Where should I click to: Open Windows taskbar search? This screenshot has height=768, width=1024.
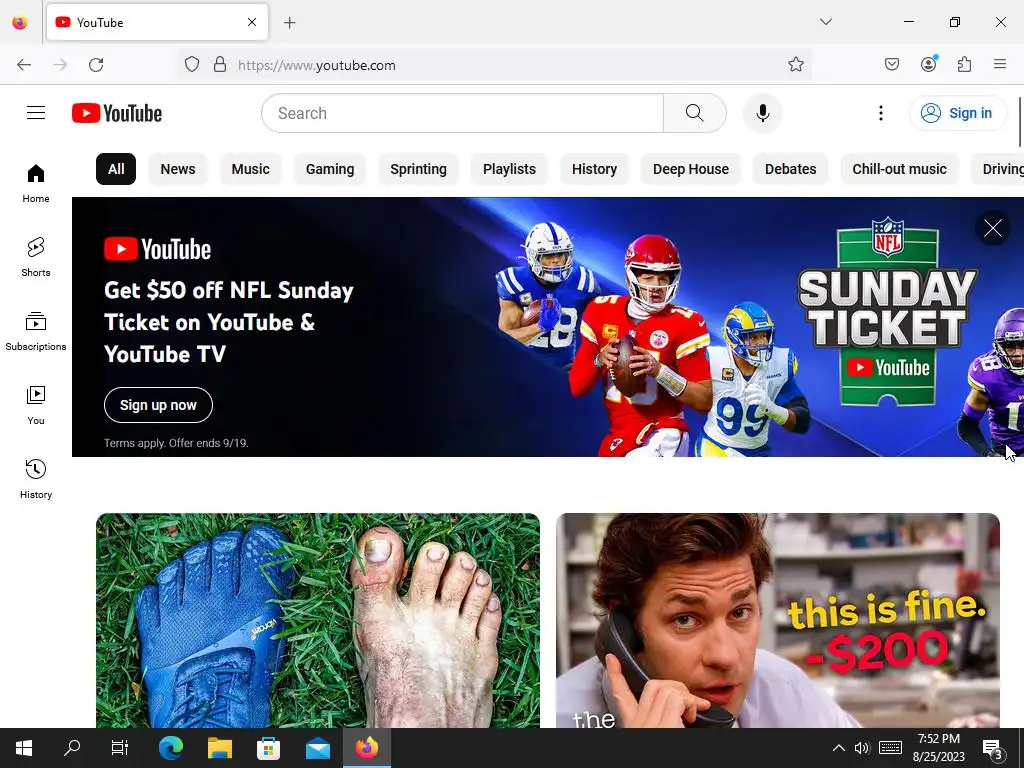[72, 748]
